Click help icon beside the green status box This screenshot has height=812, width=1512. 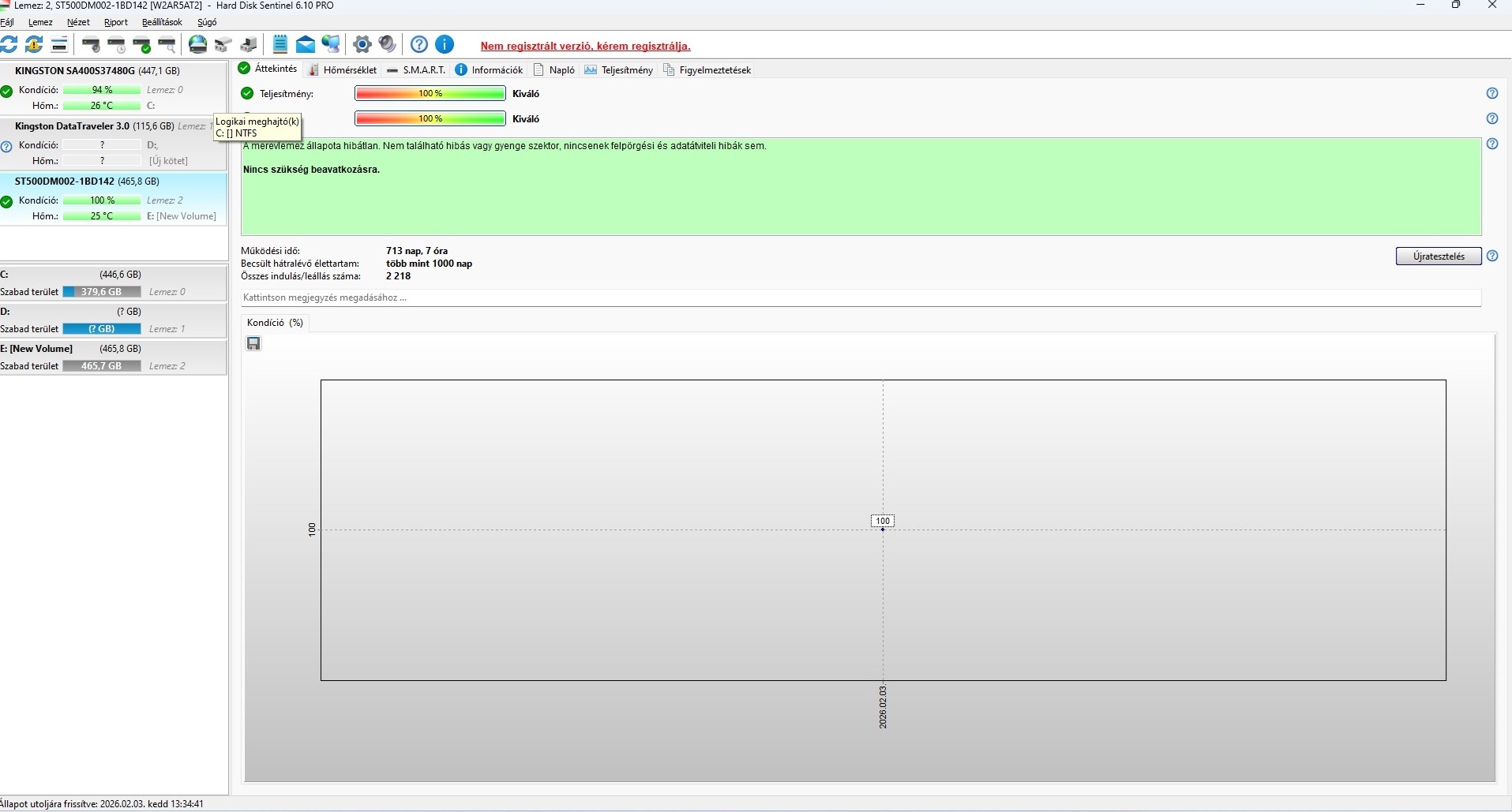pyautogui.click(x=1492, y=144)
